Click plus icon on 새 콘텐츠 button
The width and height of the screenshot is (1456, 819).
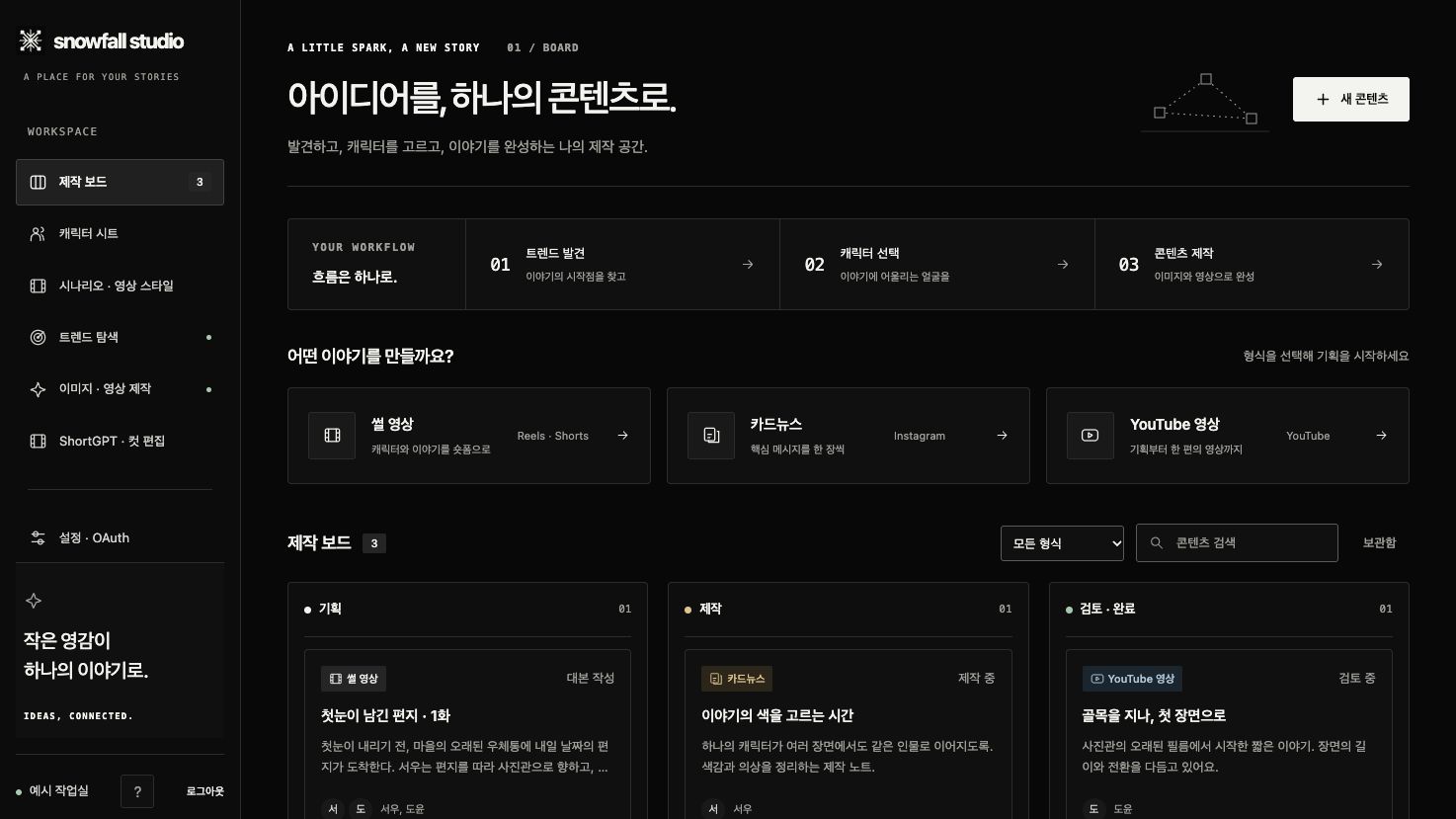(1323, 99)
